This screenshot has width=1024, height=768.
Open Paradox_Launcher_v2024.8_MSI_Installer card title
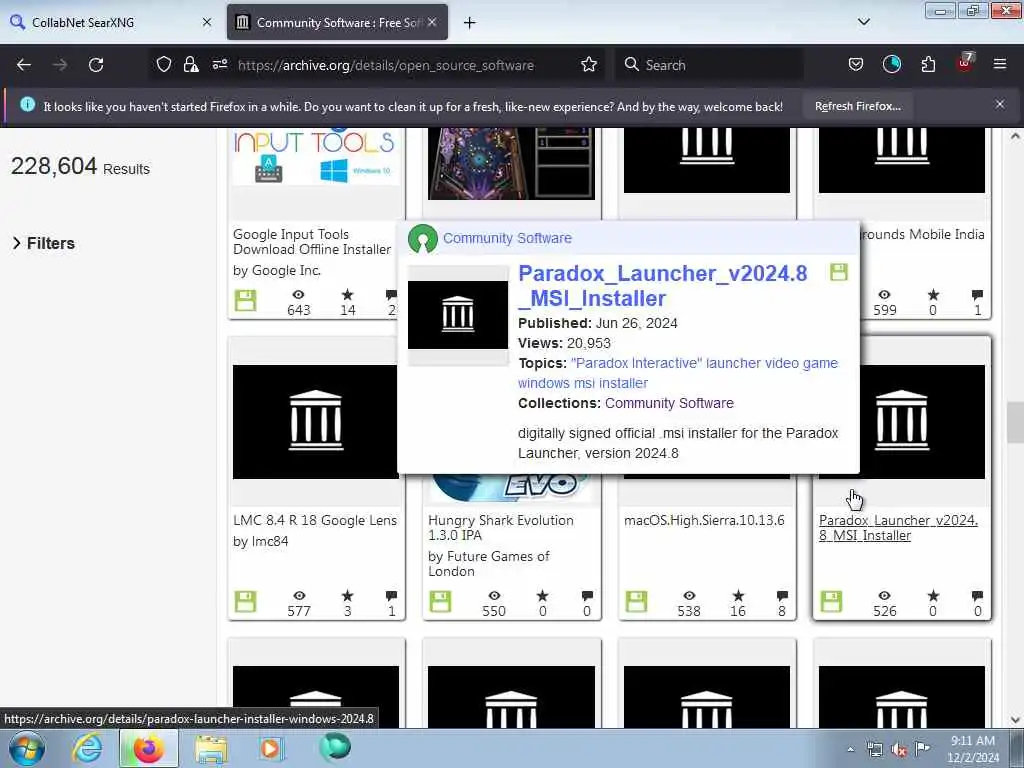pyautogui.click(x=898, y=528)
